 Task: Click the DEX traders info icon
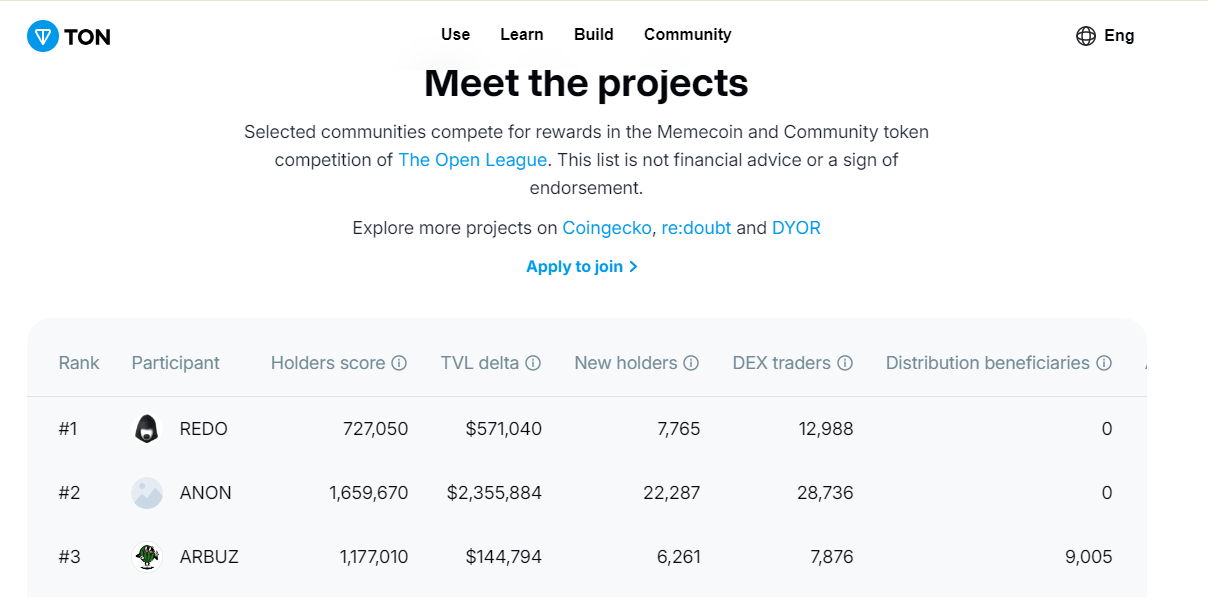[x=845, y=363]
